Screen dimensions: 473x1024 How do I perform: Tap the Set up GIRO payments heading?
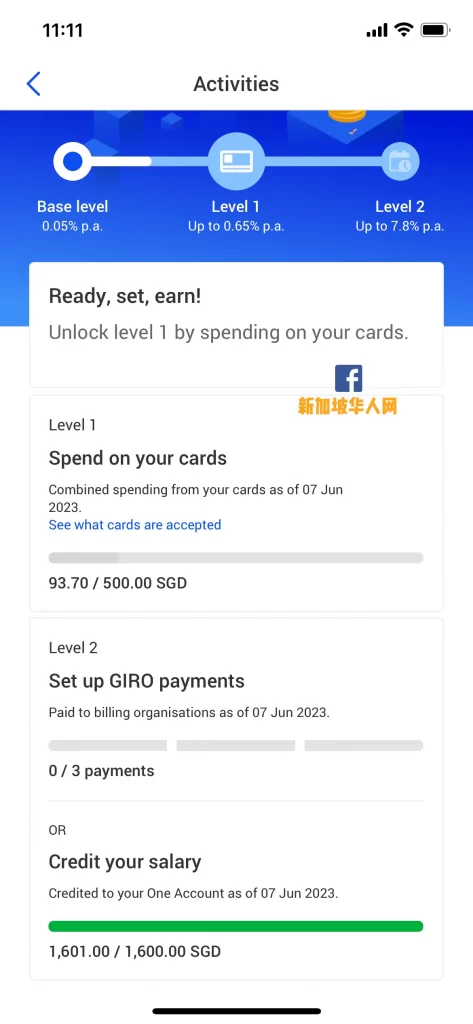pos(147,681)
